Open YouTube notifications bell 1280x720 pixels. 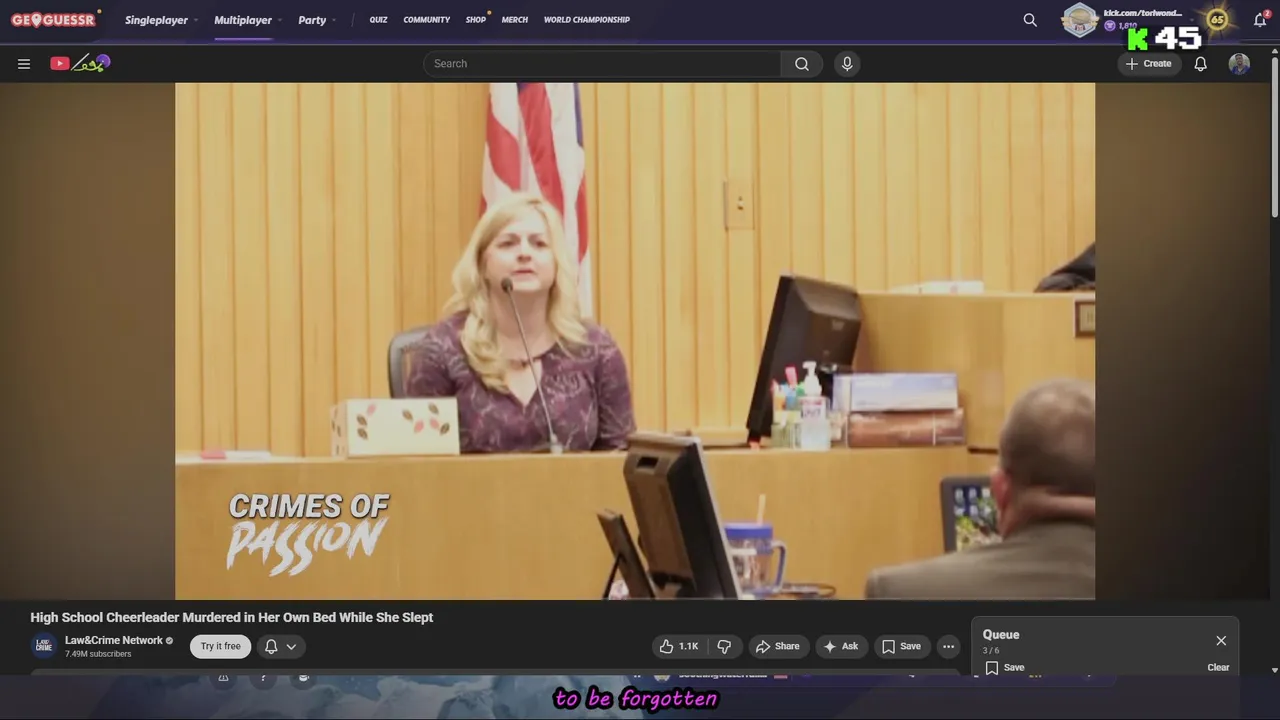tap(1201, 64)
